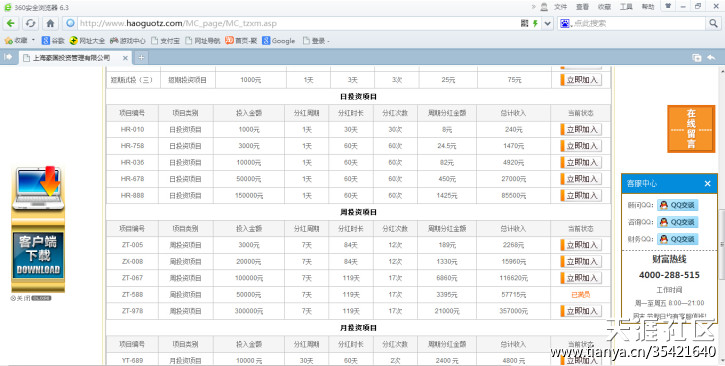This screenshot has height=366, width=725.
Task: Expand the arrow beside 收藏 favorites
Action: click(x=33, y=40)
